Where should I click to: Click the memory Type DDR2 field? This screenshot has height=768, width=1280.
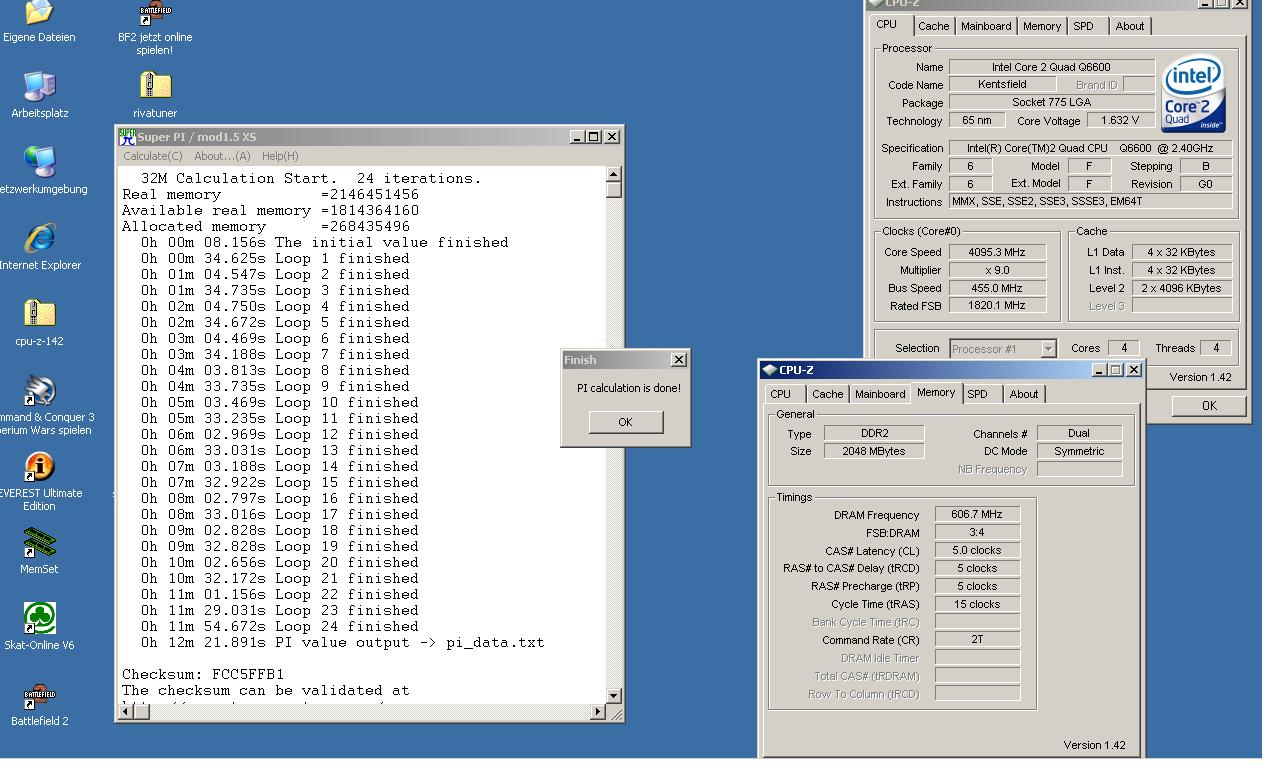click(874, 433)
